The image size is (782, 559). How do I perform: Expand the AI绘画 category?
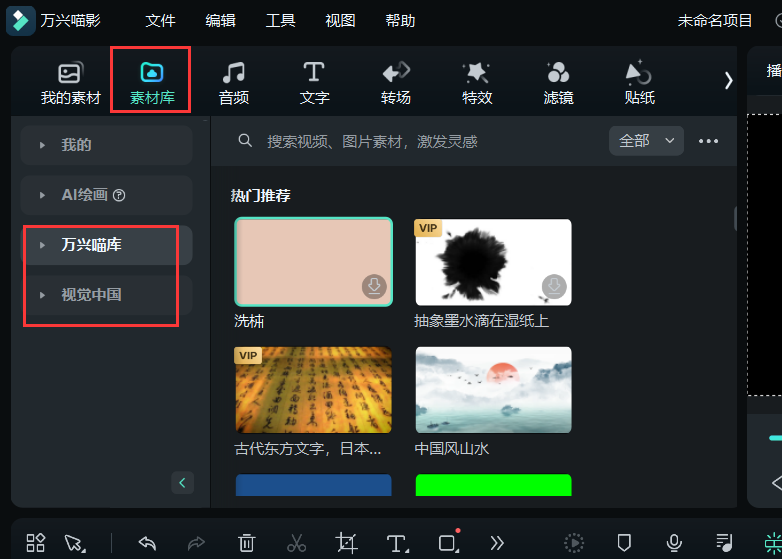[x=106, y=195]
